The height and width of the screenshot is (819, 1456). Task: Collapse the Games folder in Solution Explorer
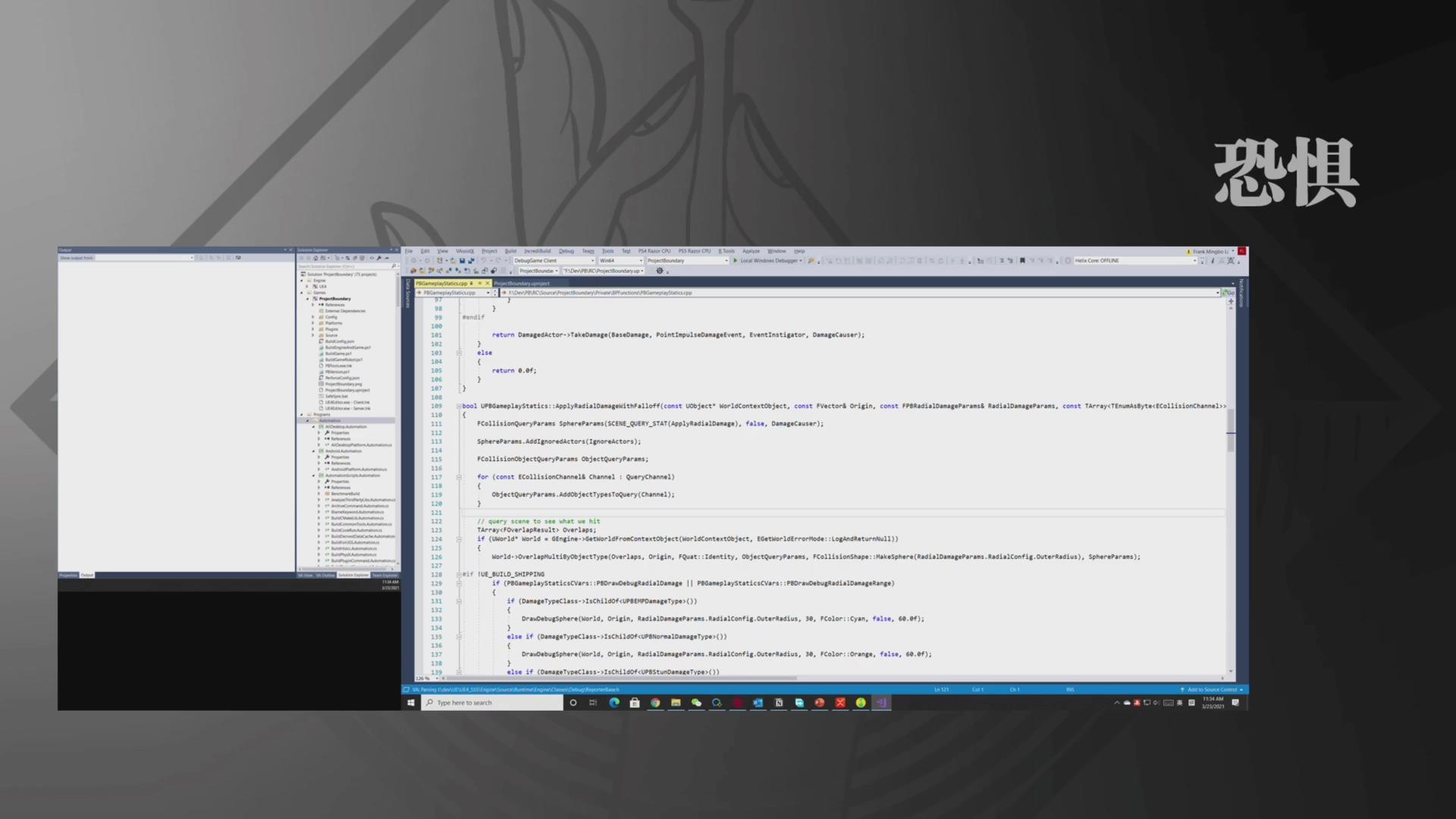pyautogui.click(x=302, y=293)
